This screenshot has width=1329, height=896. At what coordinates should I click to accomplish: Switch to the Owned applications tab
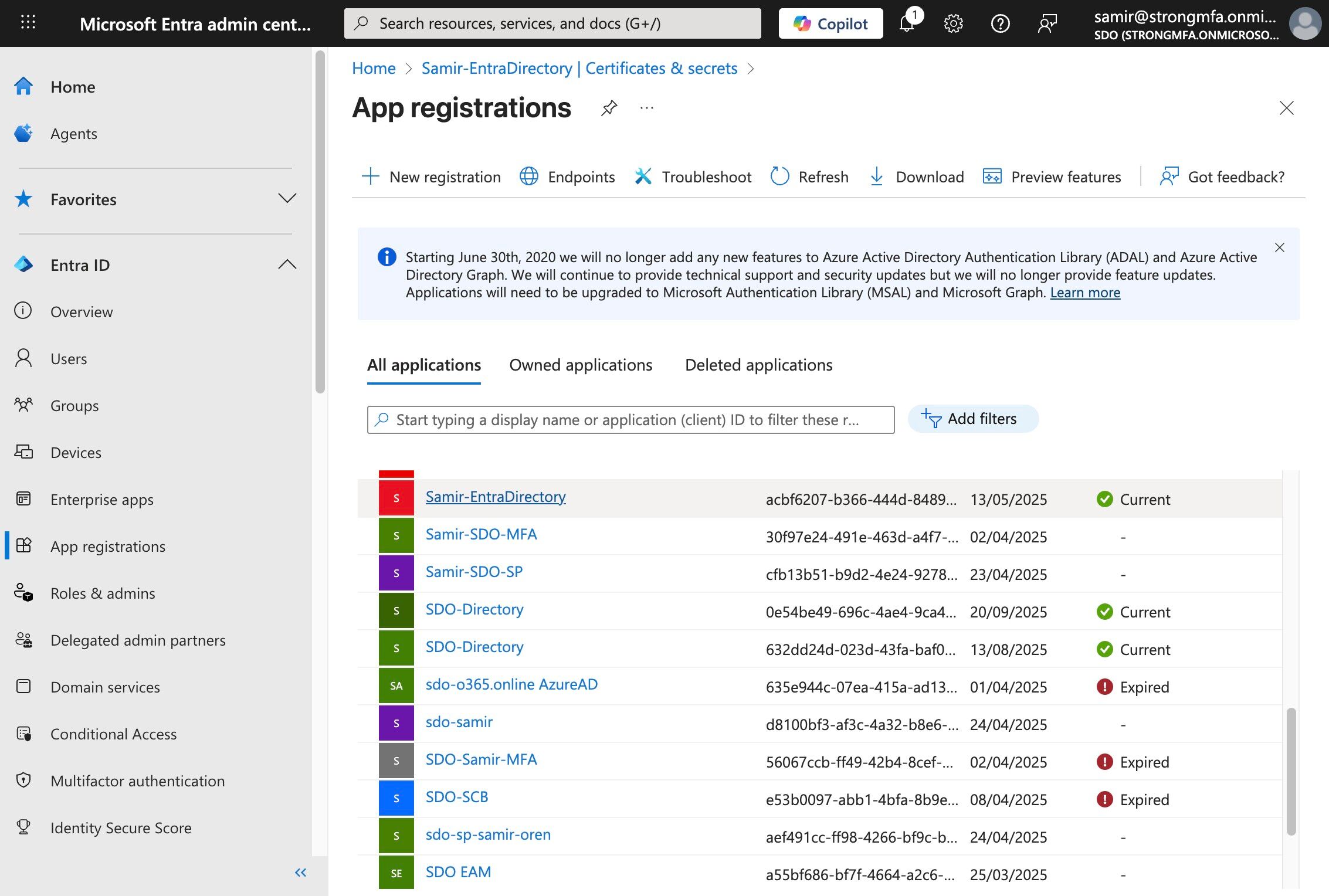(x=581, y=365)
